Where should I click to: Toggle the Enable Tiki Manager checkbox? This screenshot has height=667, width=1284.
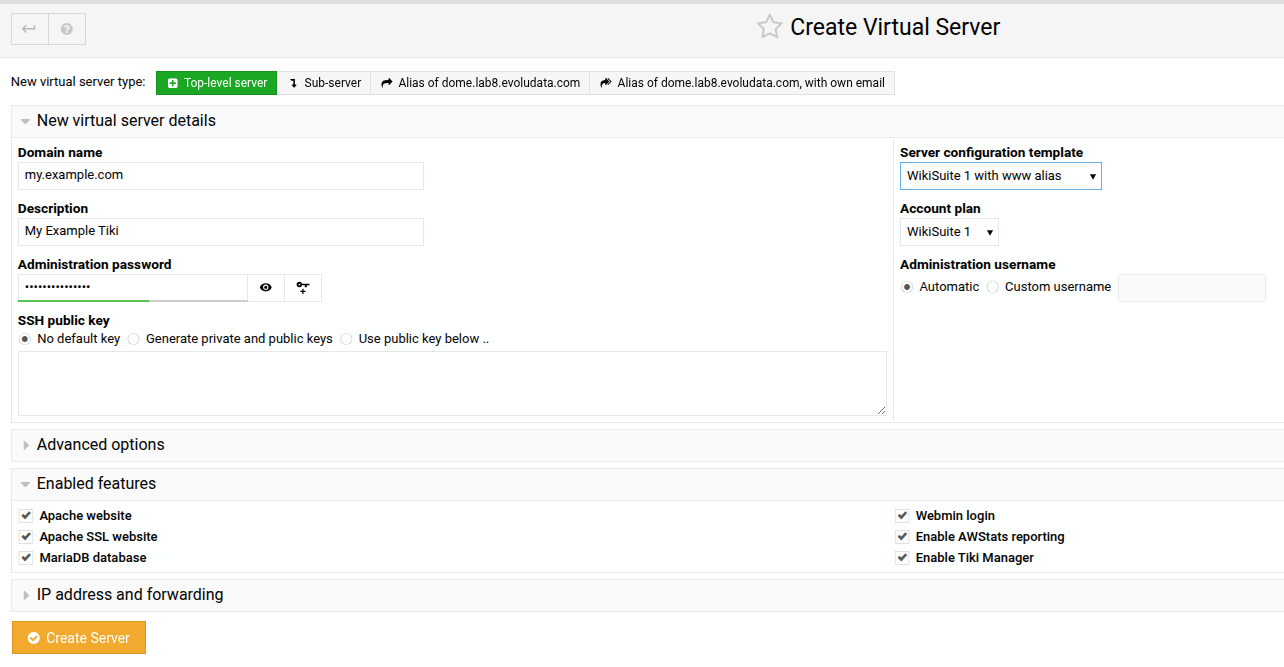coord(902,558)
